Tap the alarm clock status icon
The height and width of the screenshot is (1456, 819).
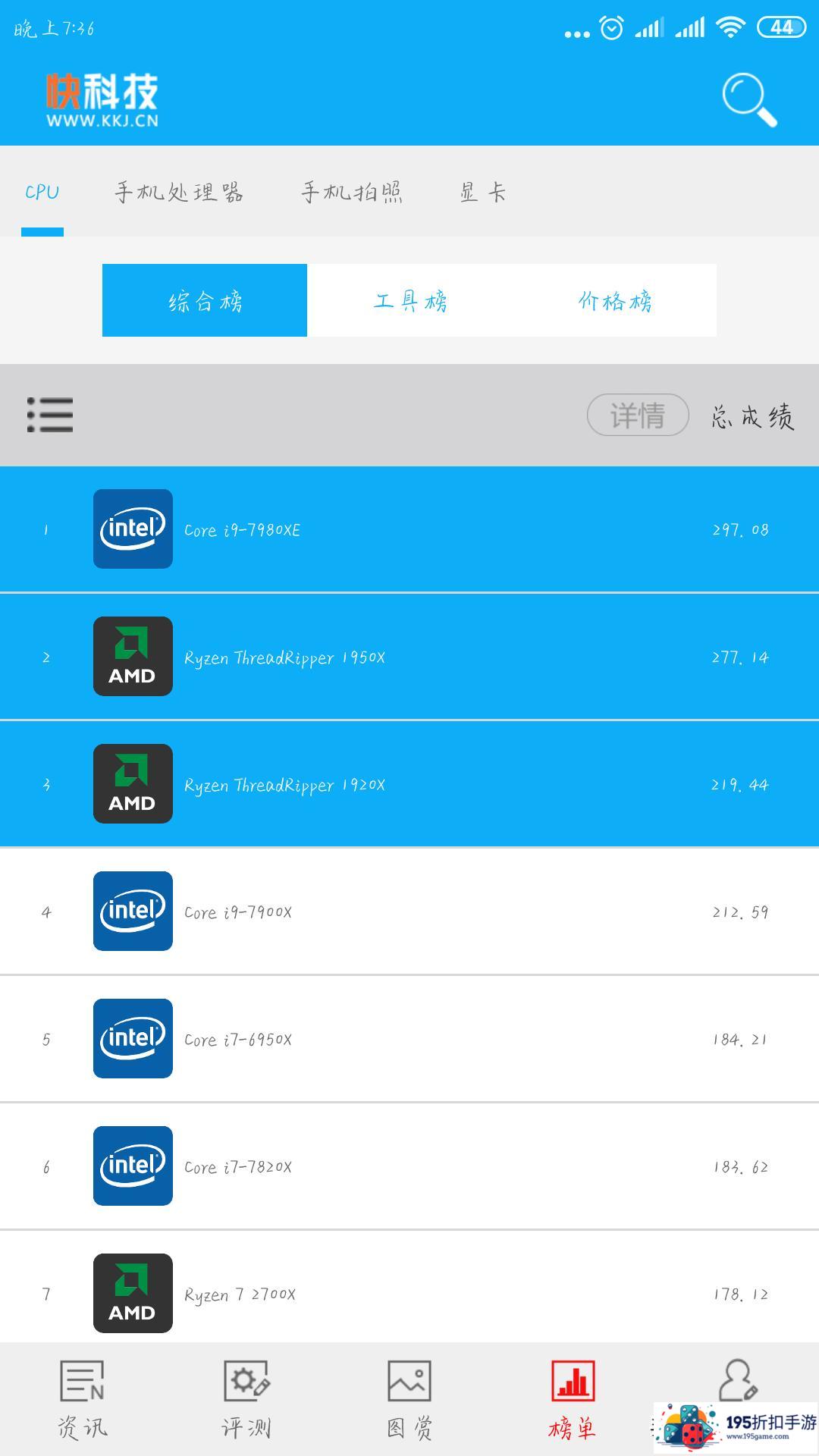[611, 28]
